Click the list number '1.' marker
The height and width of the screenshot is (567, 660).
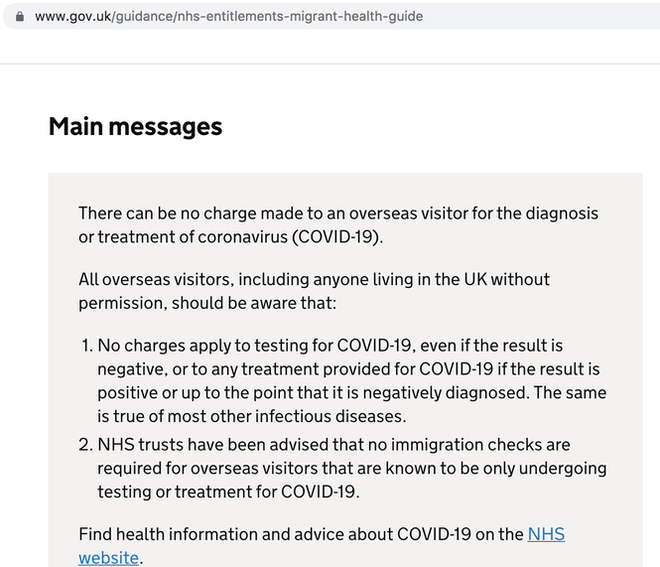pyautogui.click(x=87, y=345)
